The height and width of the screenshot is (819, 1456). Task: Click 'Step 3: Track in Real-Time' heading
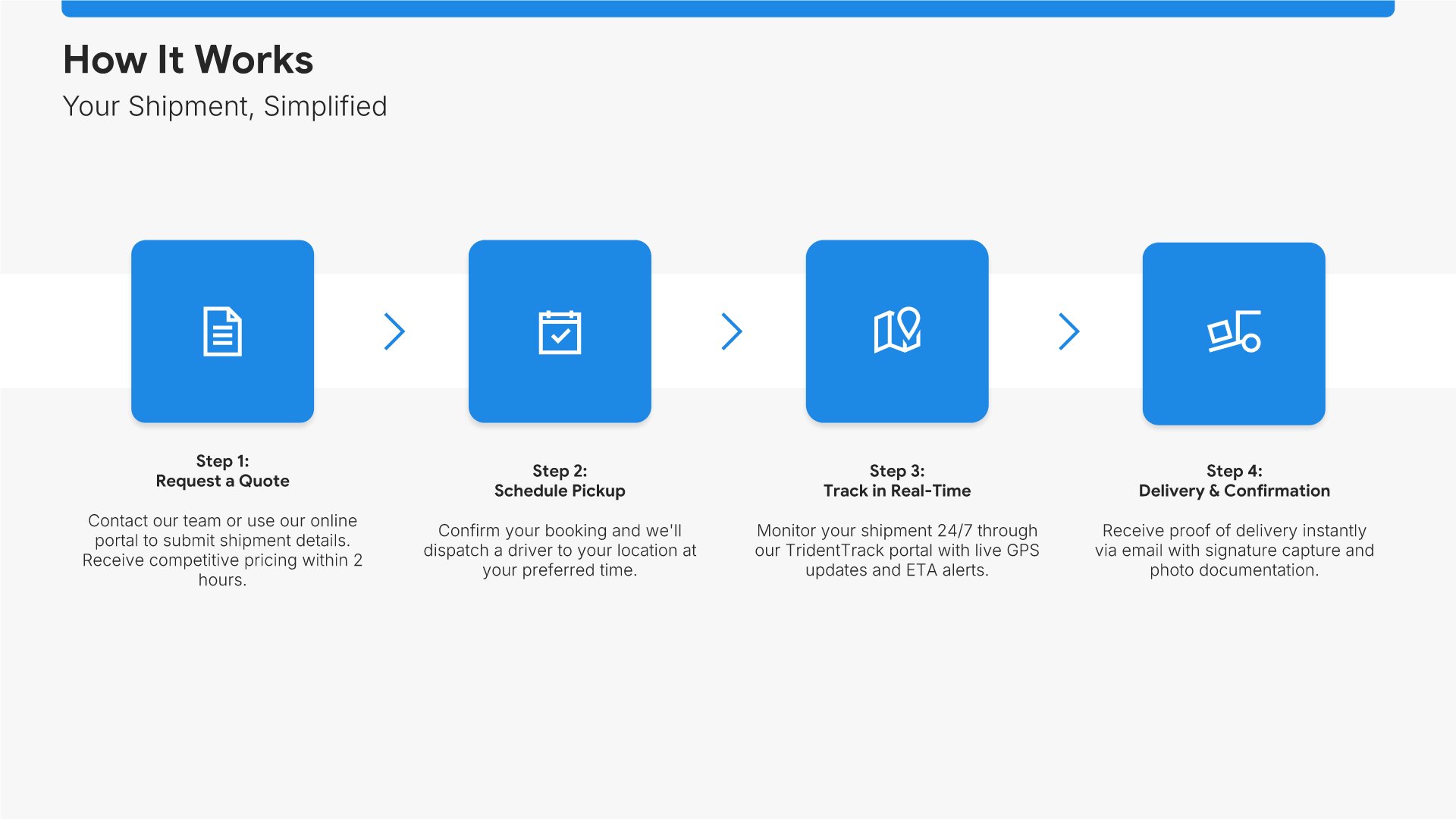click(897, 481)
